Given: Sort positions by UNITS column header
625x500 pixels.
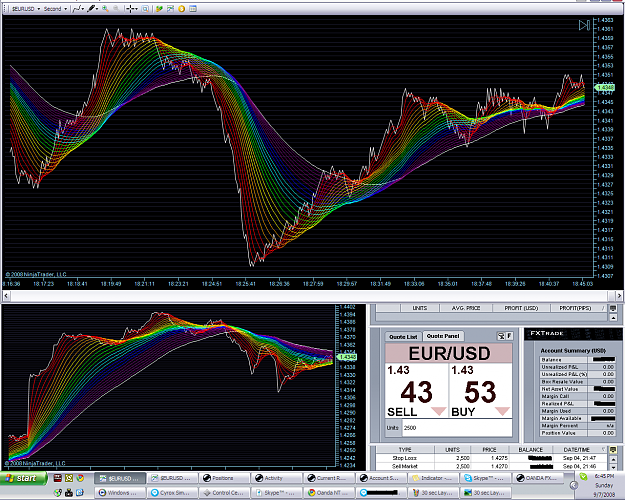Looking at the screenshot, I should click(420, 308).
